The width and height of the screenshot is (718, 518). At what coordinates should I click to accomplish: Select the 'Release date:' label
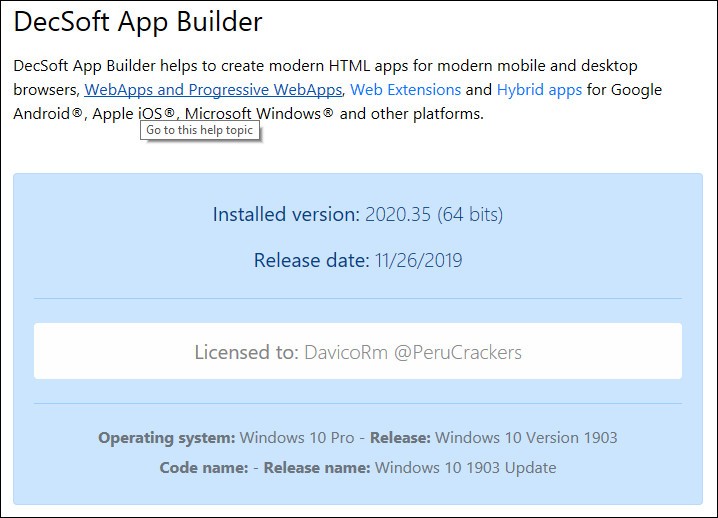(311, 260)
